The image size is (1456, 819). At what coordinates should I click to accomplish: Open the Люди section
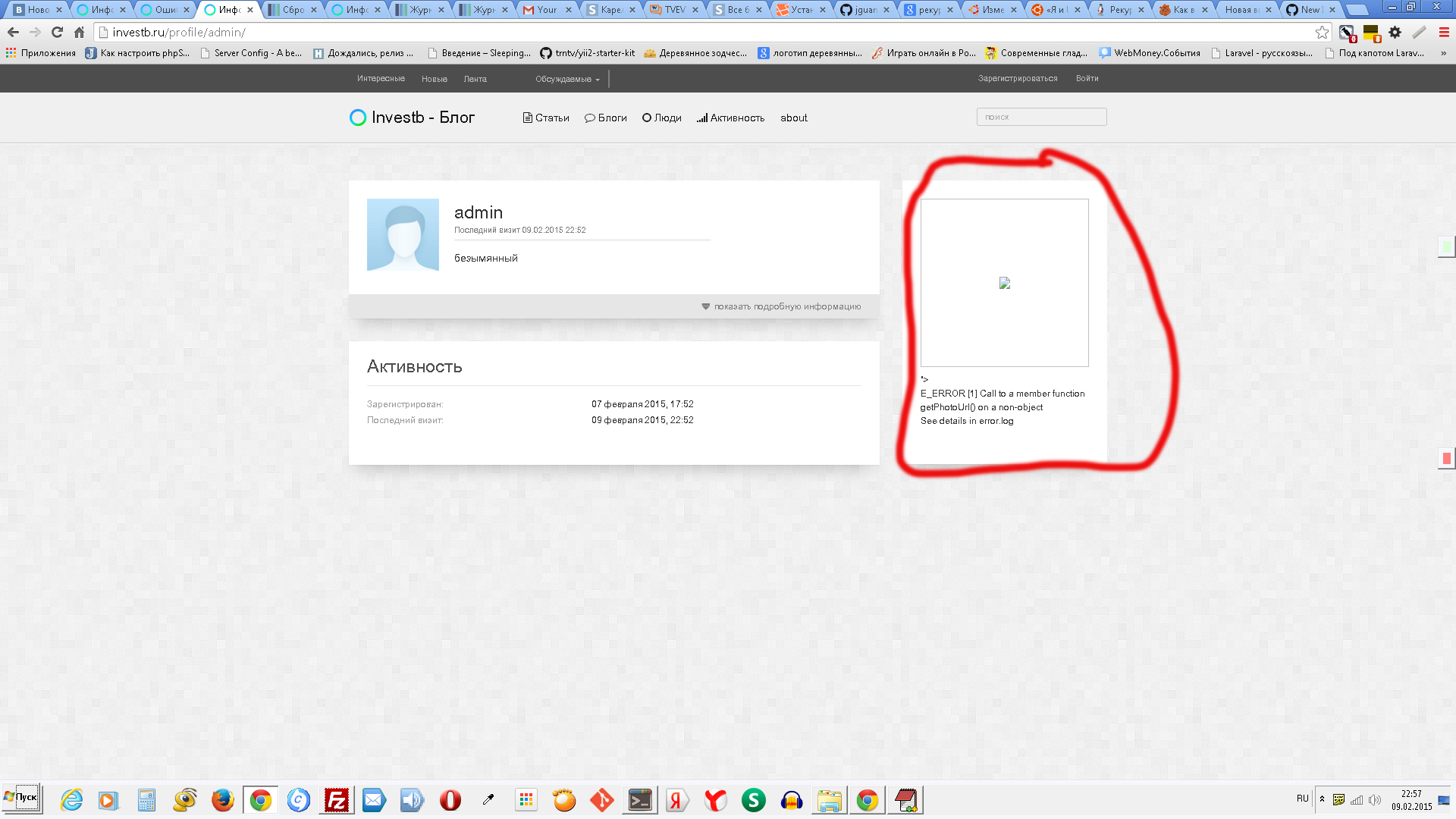coord(661,118)
